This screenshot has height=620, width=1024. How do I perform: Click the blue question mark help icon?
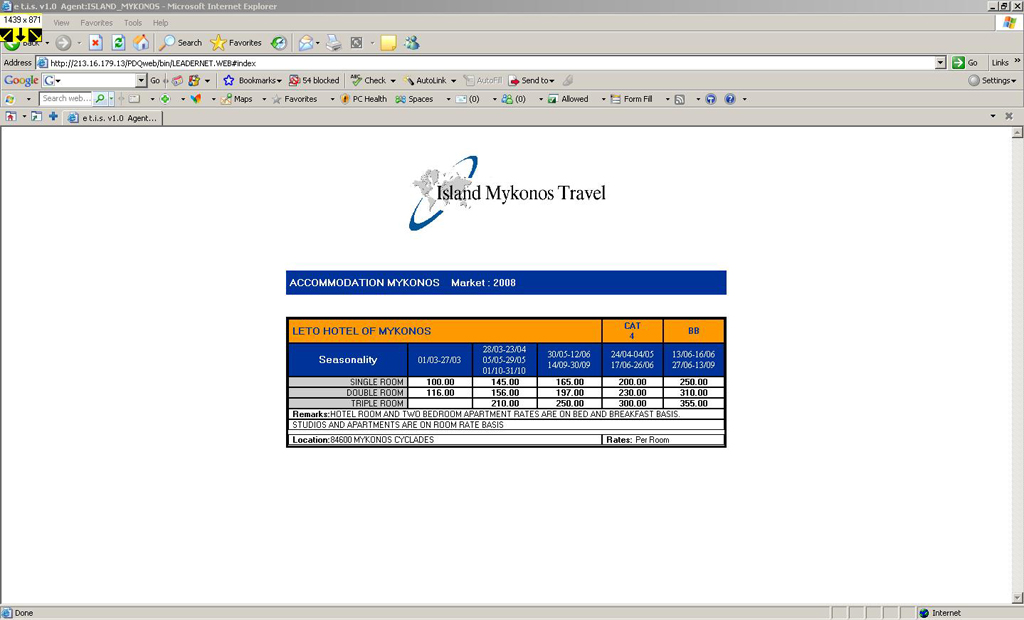[x=730, y=99]
